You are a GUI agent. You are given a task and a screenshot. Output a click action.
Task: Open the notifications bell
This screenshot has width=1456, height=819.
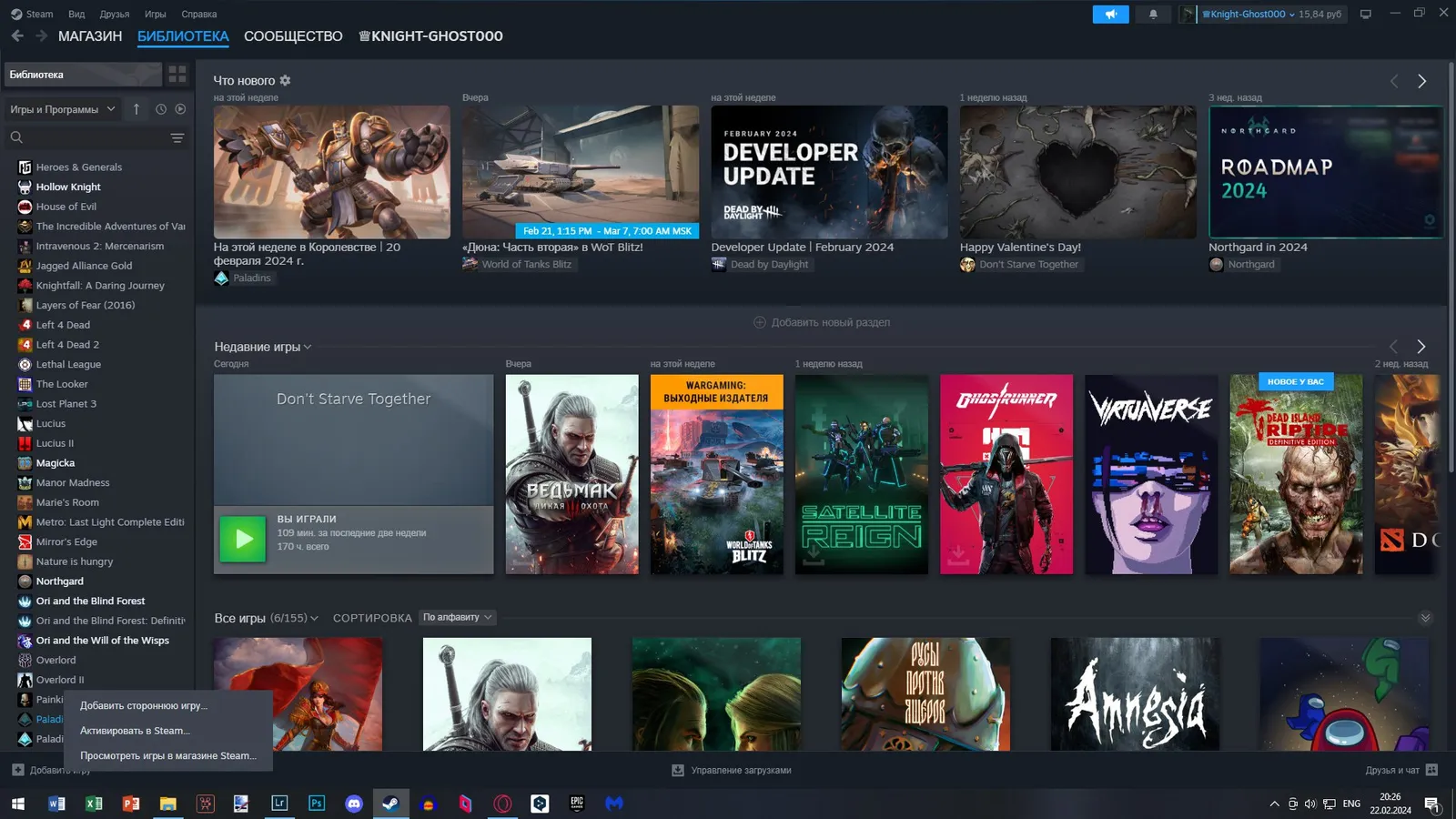[x=1153, y=15]
